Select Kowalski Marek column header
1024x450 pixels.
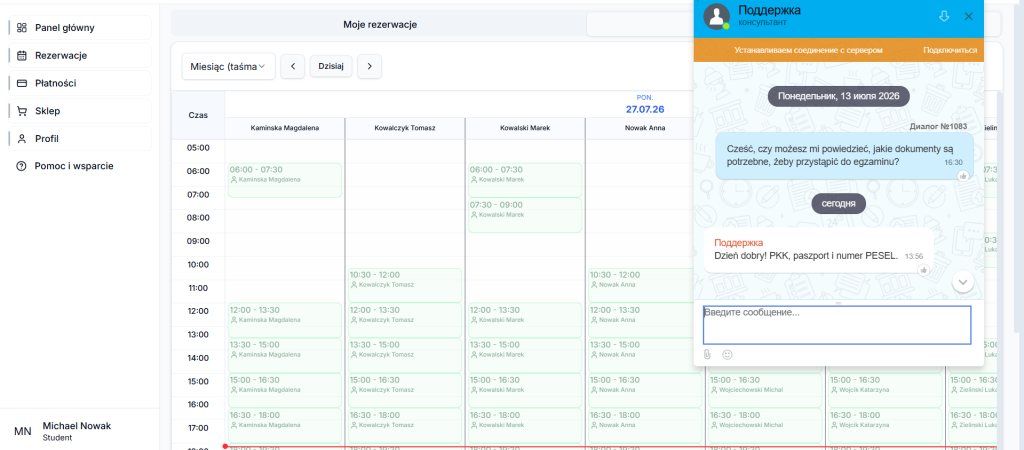pyautogui.click(x=525, y=128)
